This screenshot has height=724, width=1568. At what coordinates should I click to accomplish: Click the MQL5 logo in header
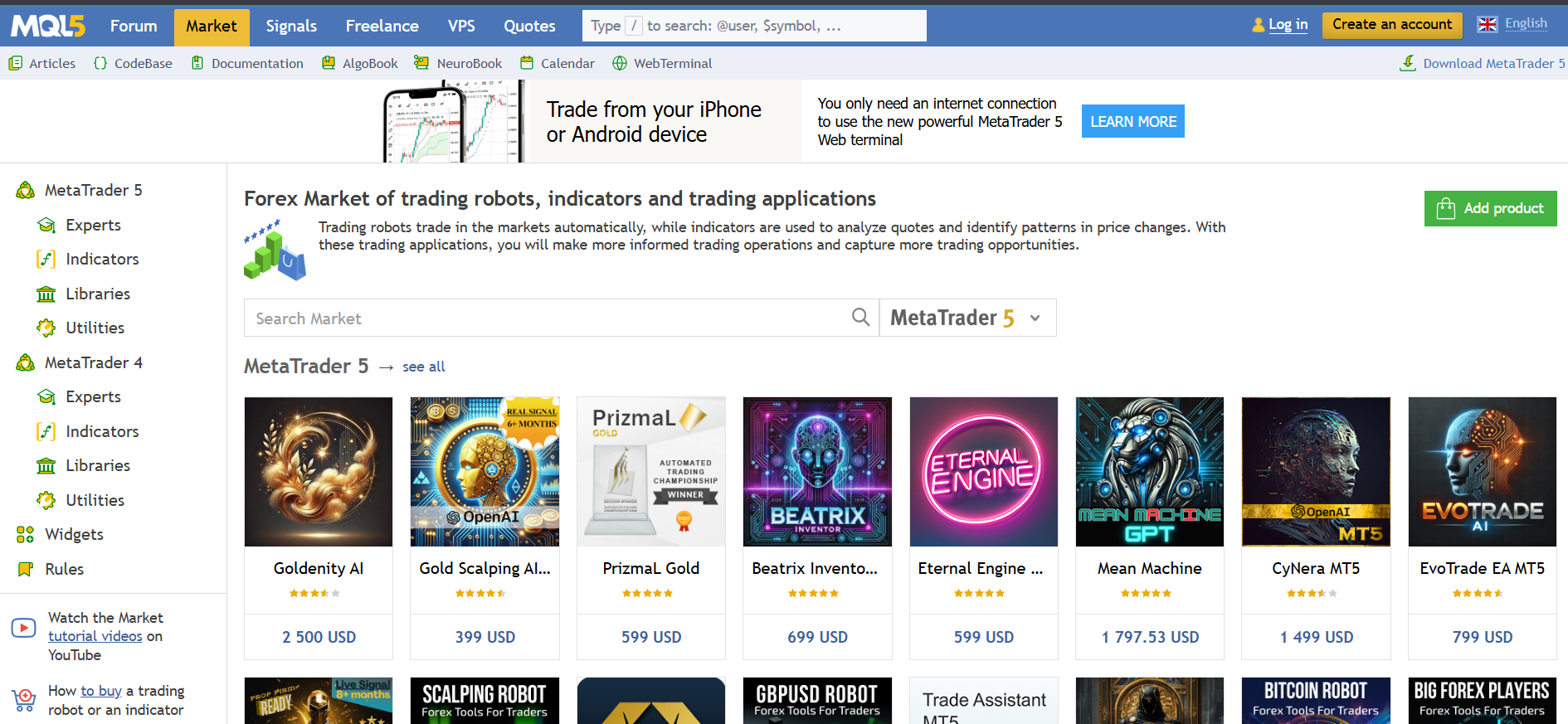[x=48, y=26]
